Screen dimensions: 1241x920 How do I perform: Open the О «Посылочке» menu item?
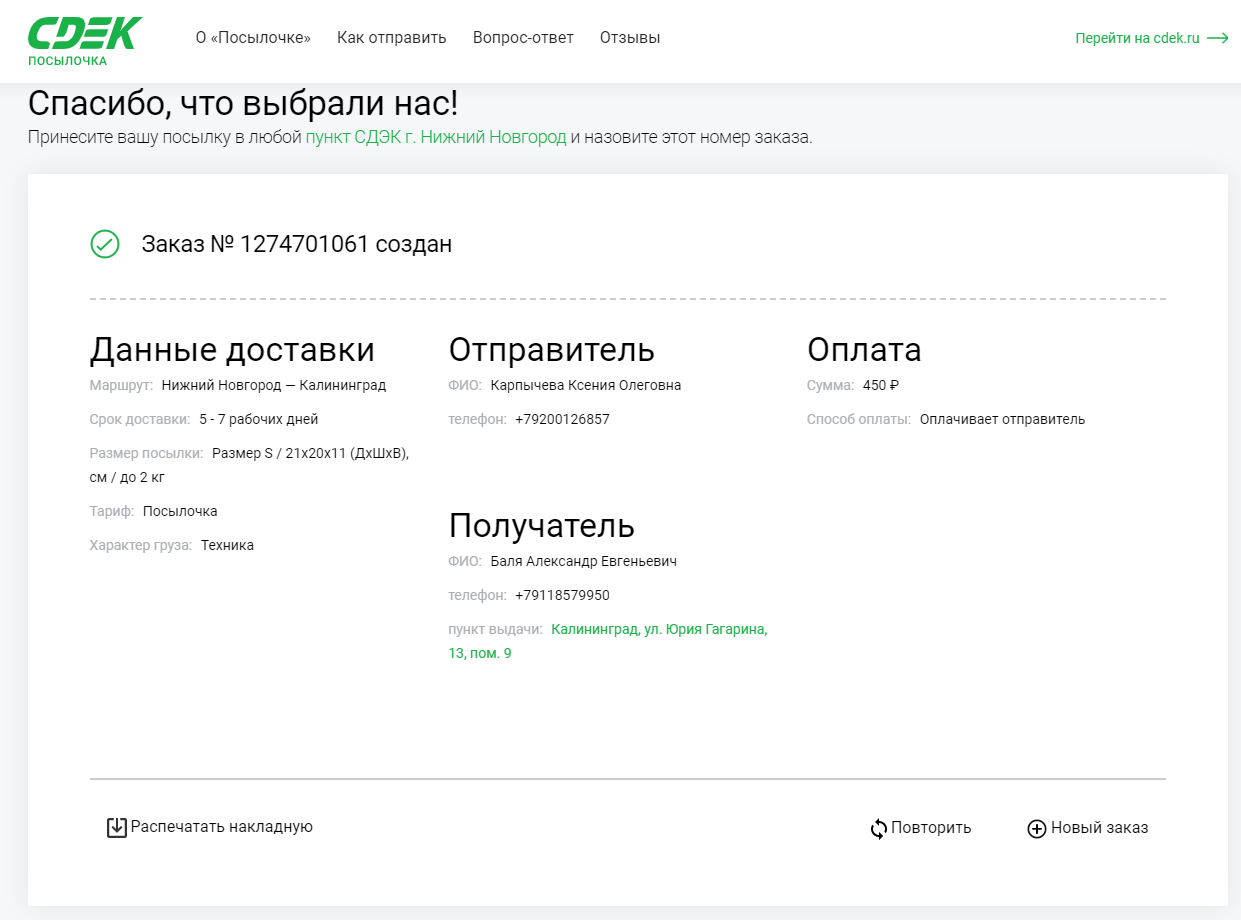tap(253, 38)
